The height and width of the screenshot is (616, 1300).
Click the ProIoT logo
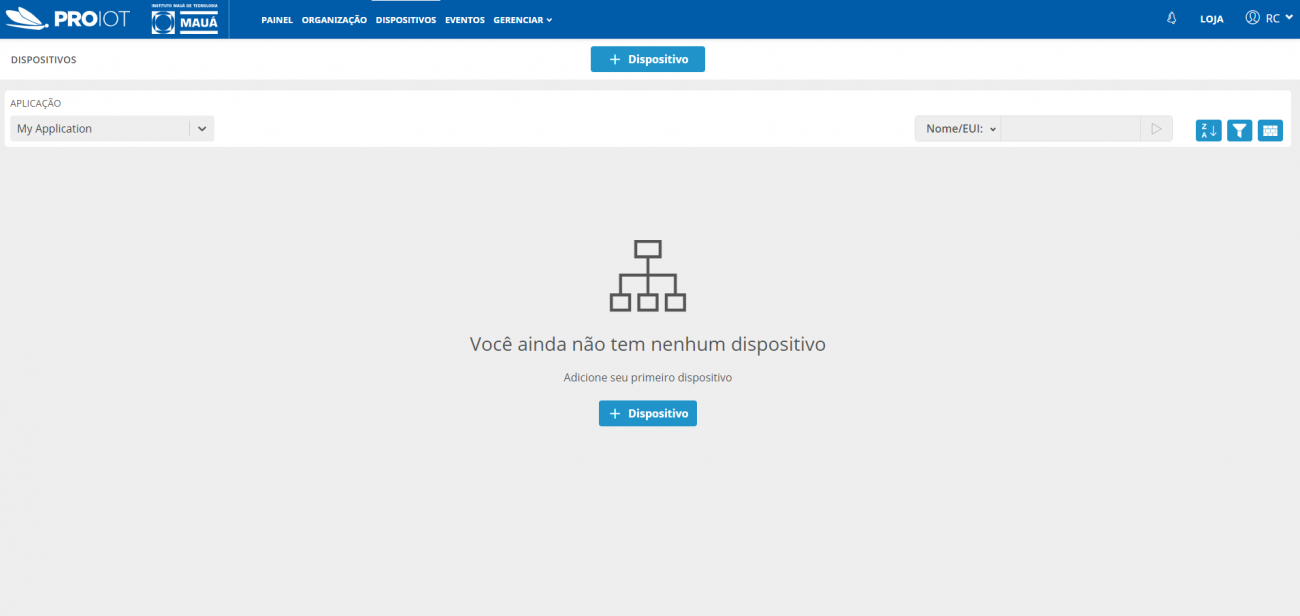click(68, 19)
